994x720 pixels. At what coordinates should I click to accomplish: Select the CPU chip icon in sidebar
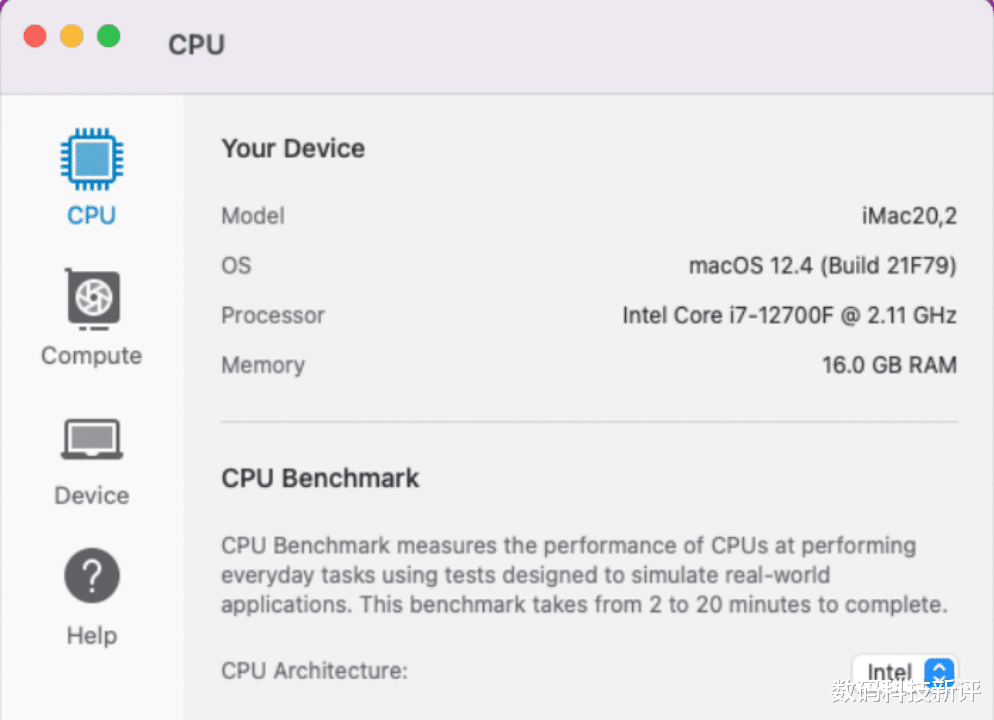click(91, 158)
